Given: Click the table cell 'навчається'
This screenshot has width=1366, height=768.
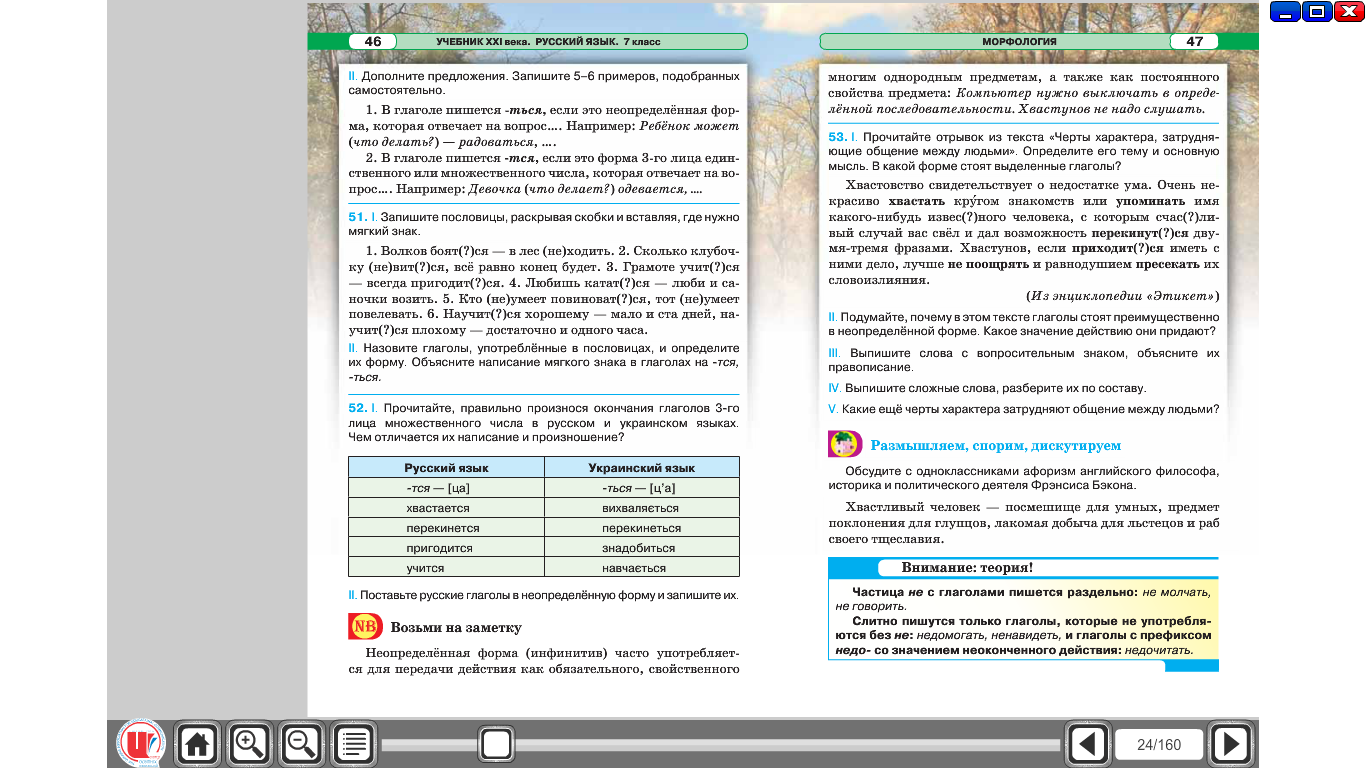Looking at the screenshot, I should click(x=641, y=568).
